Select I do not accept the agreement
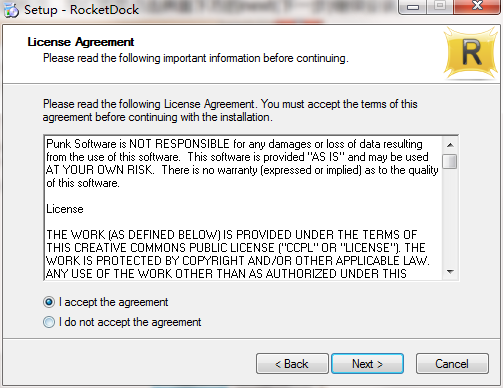Viewport: 503px width, 388px height. click(49, 322)
